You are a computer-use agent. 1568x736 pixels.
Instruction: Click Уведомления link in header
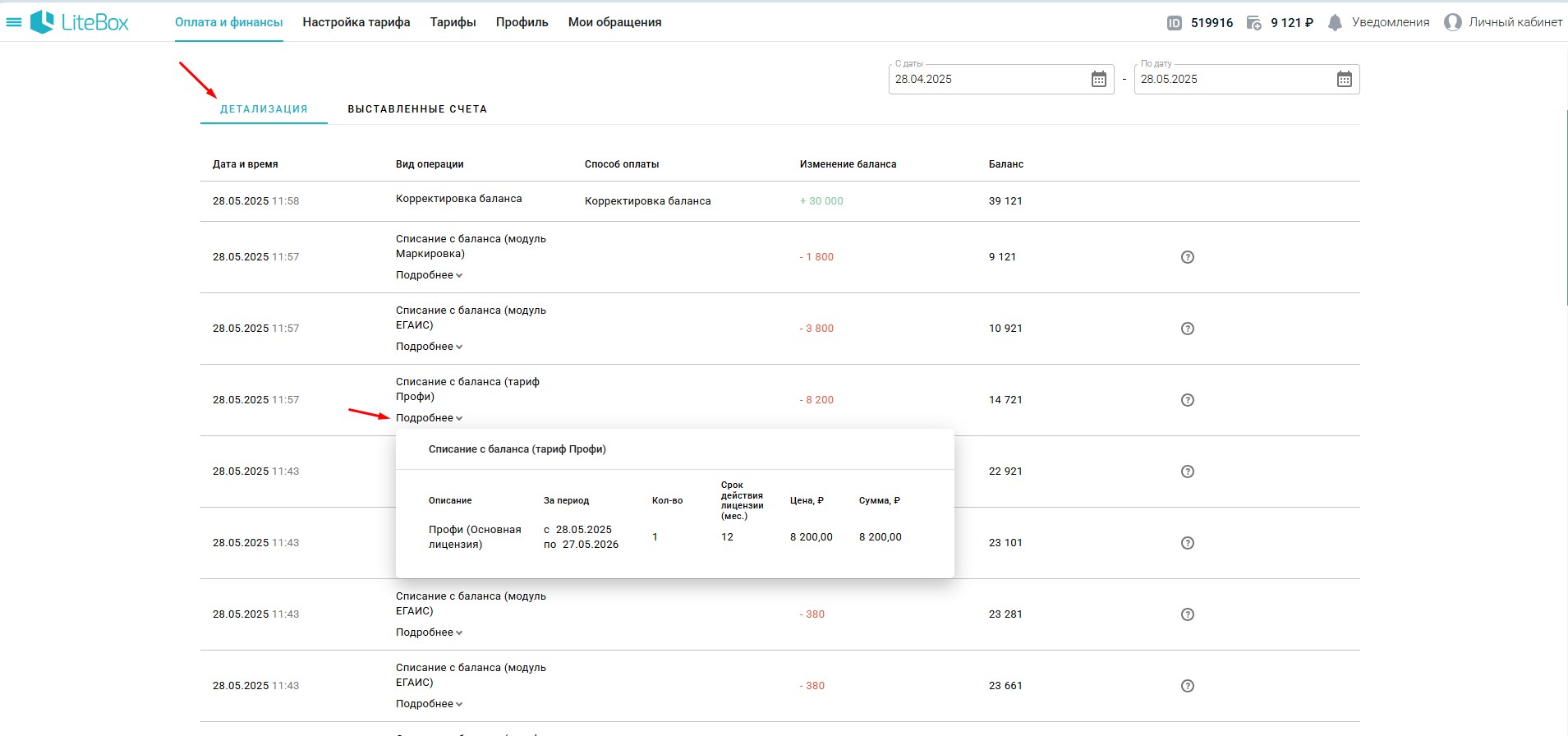pyautogui.click(x=1391, y=22)
